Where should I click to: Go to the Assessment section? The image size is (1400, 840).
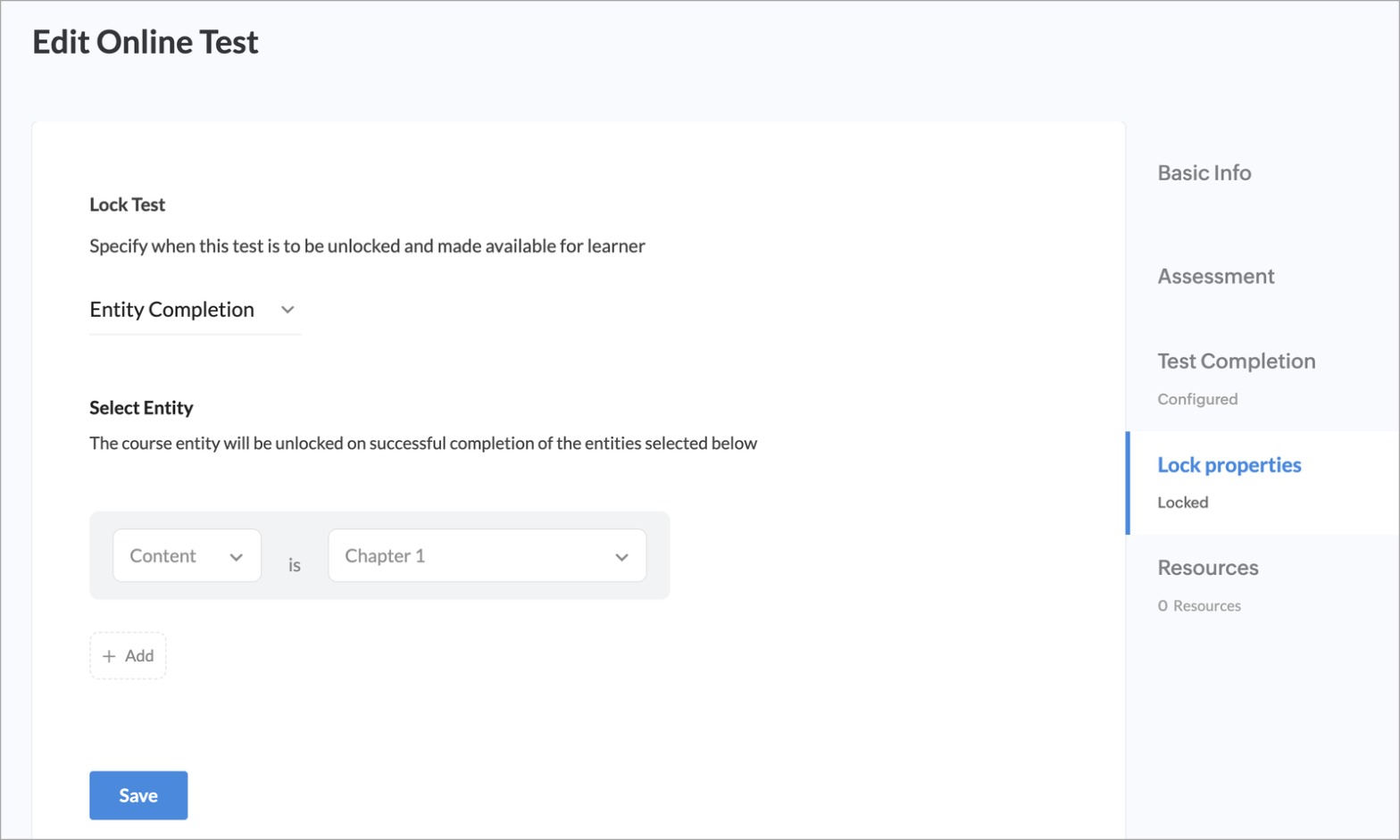1215,277
